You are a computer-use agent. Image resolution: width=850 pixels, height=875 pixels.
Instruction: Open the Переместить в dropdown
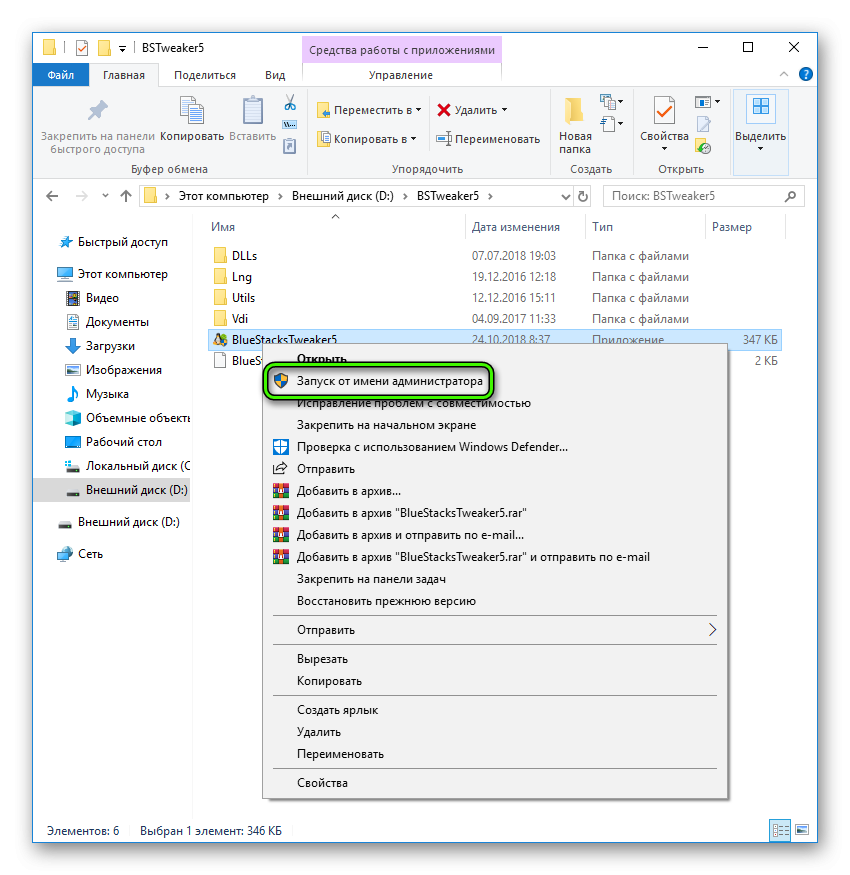(x=369, y=110)
